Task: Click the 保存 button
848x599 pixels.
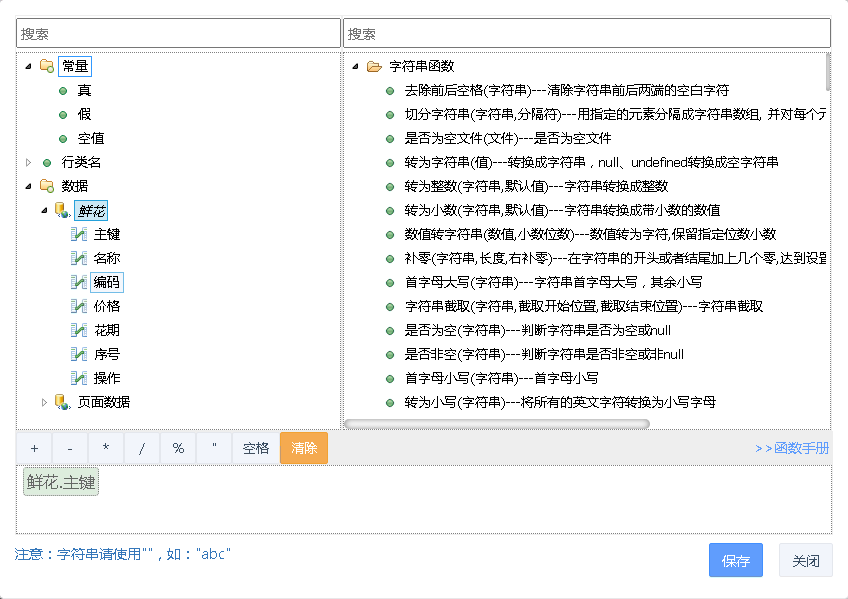Action: [x=735, y=561]
